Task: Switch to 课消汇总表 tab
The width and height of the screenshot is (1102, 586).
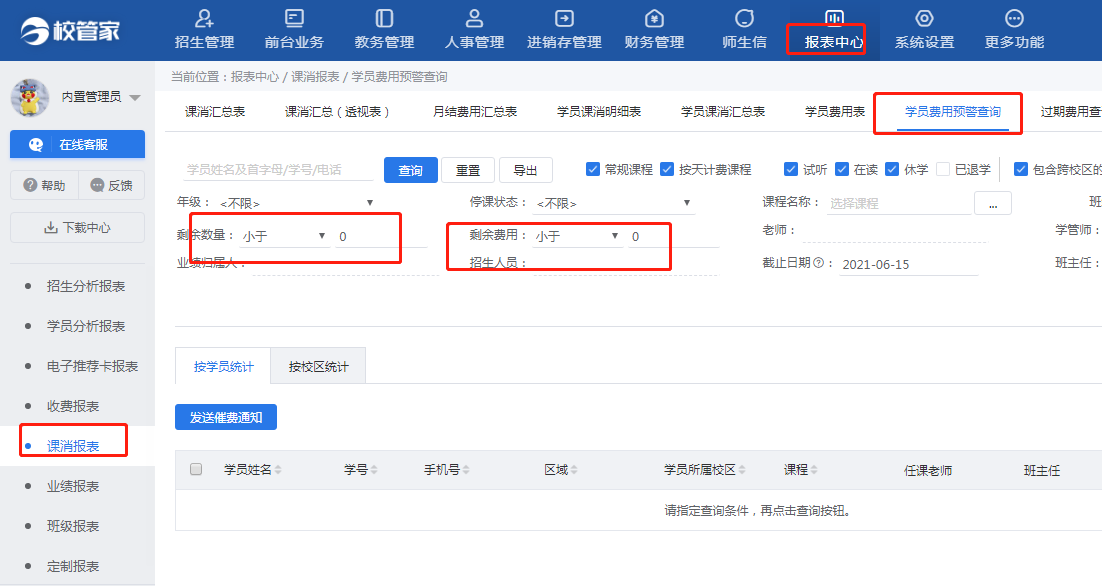Action: [x=215, y=112]
